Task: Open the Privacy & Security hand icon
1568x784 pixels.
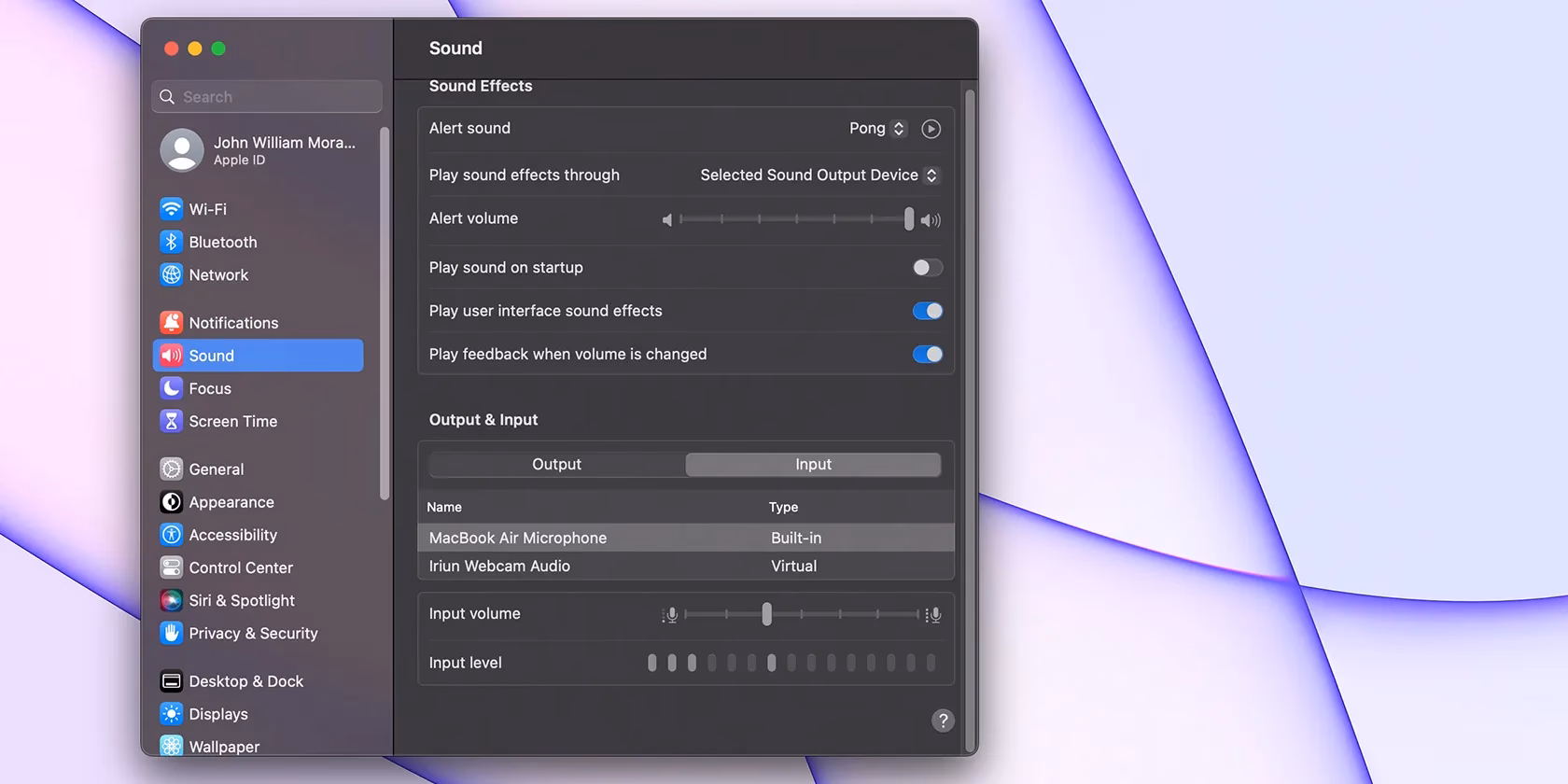Action: point(171,633)
